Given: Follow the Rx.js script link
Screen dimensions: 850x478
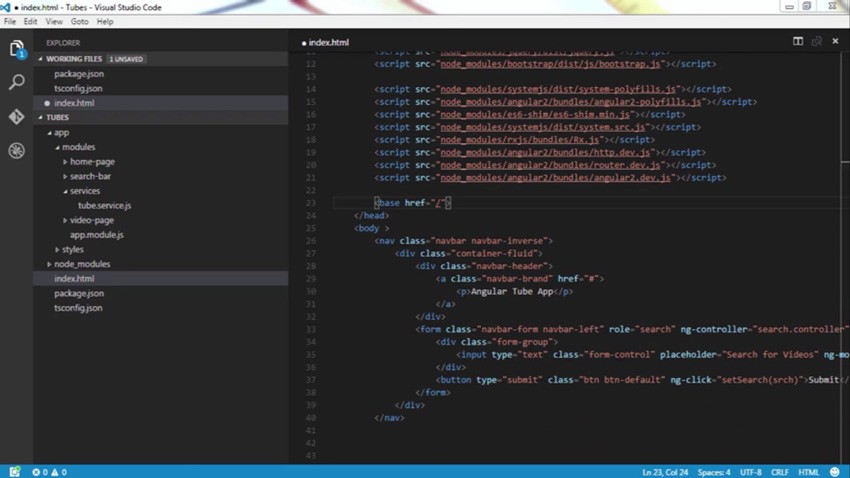Looking at the screenshot, I should [x=520, y=140].
